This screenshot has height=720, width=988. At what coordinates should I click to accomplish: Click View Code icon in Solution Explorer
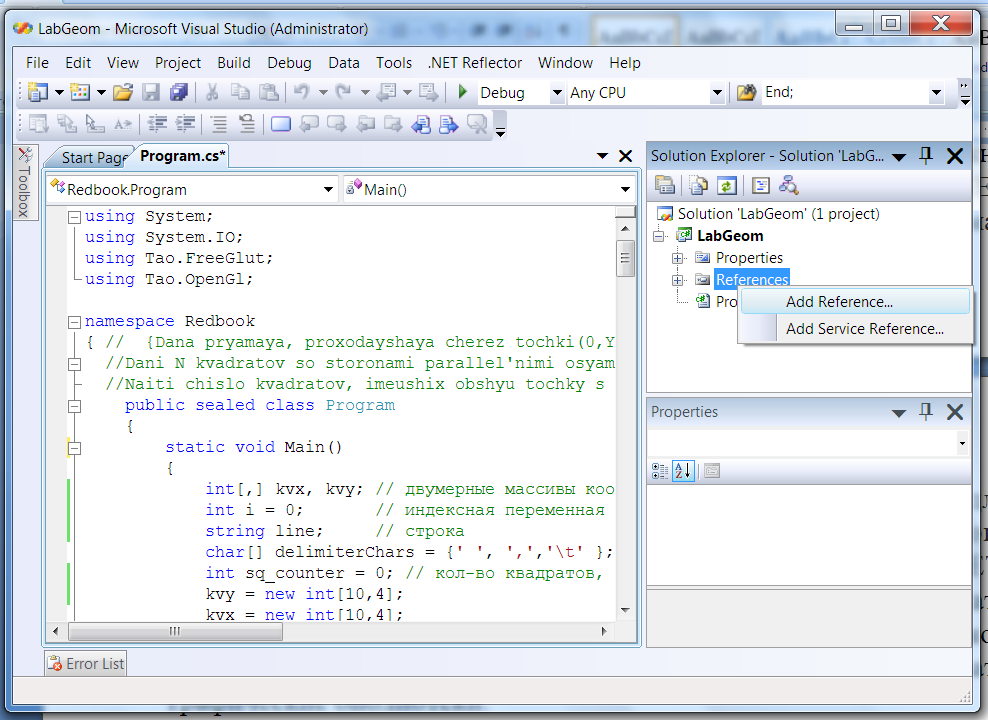(761, 185)
